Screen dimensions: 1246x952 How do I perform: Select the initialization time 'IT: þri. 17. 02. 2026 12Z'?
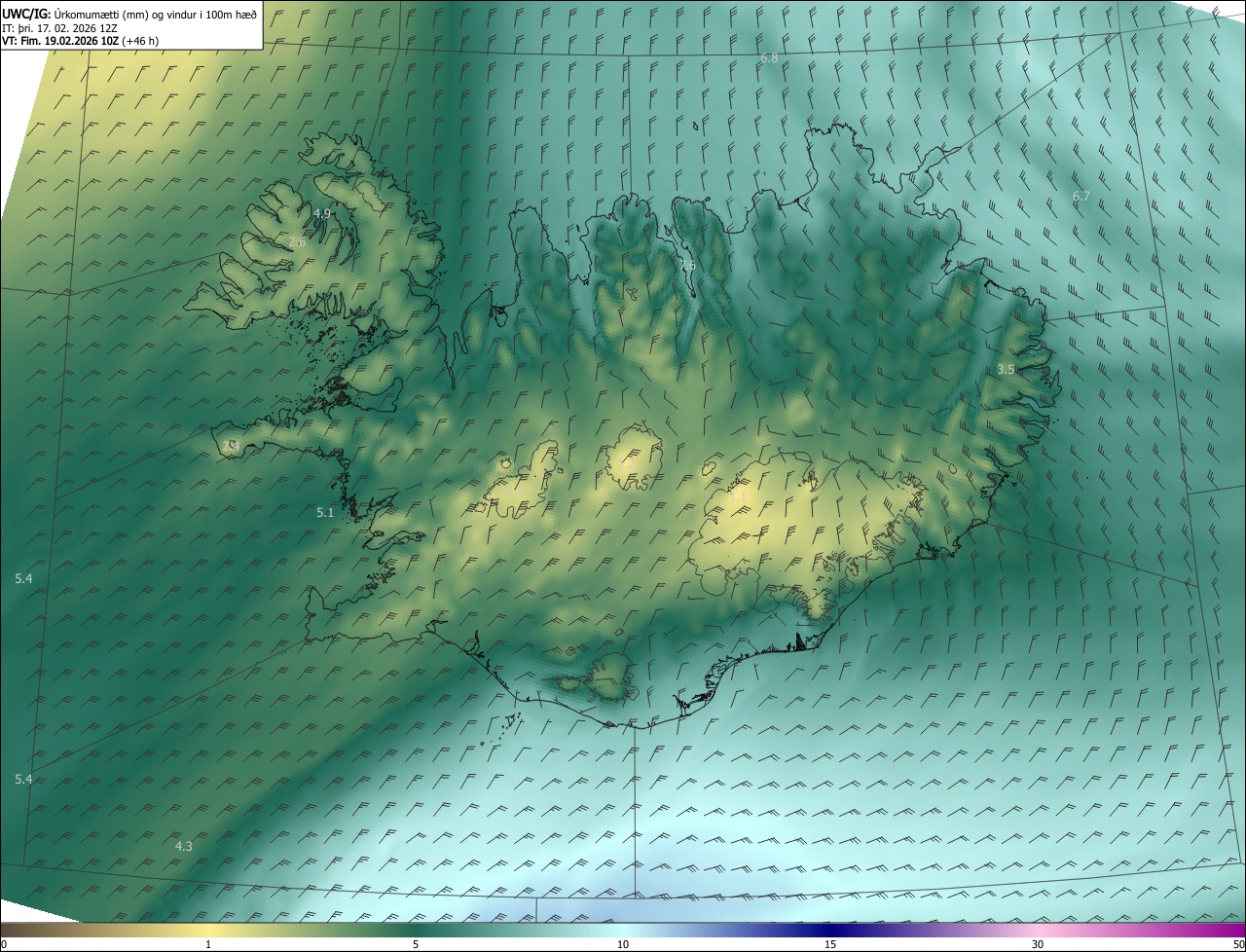pyautogui.click(x=60, y=27)
